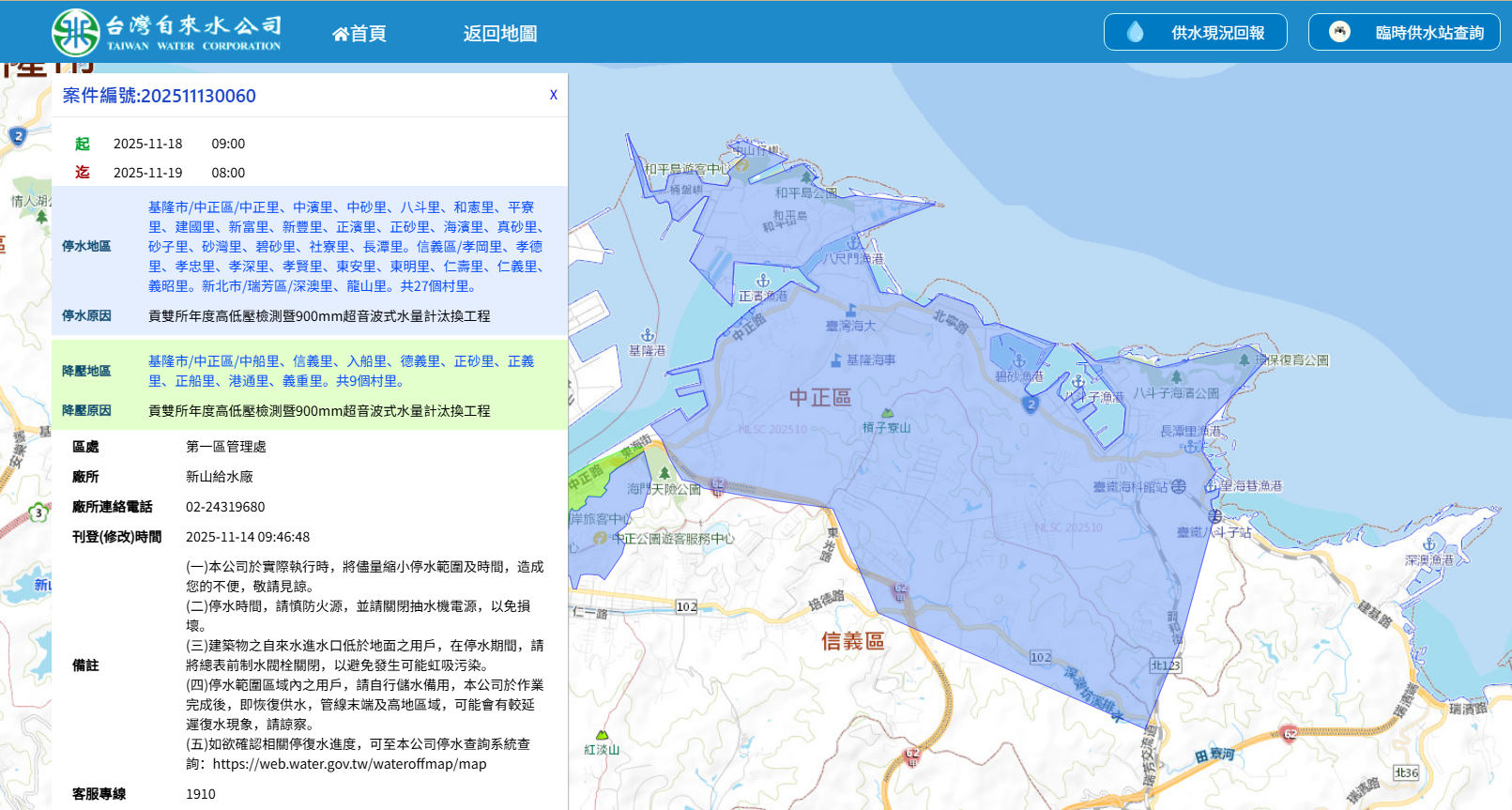Click the 中正公園遊客服務中心 info icon
Image resolution: width=1512 pixels, height=810 pixels.
tap(601, 538)
